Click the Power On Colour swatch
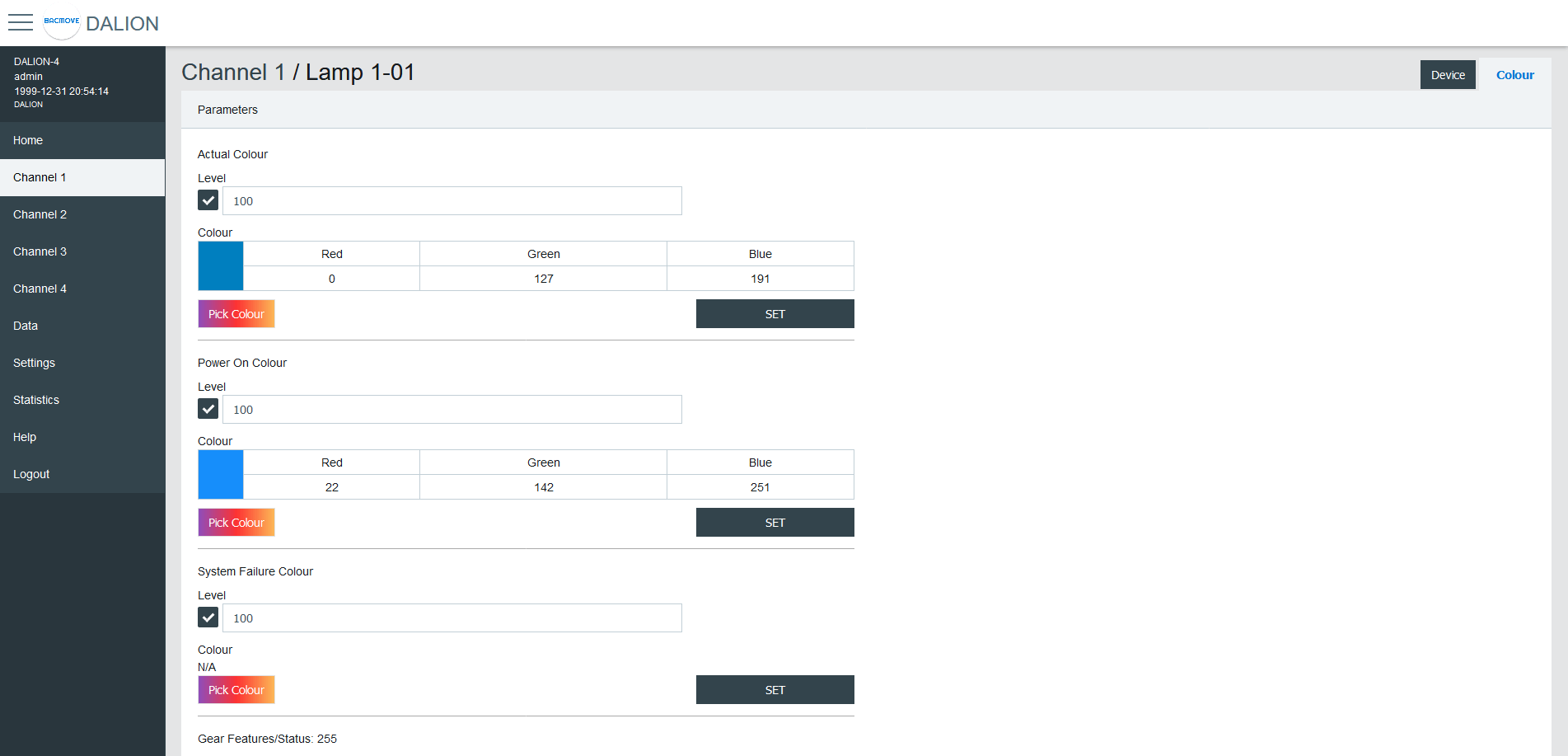Image resolution: width=1568 pixels, height=756 pixels. coord(221,474)
